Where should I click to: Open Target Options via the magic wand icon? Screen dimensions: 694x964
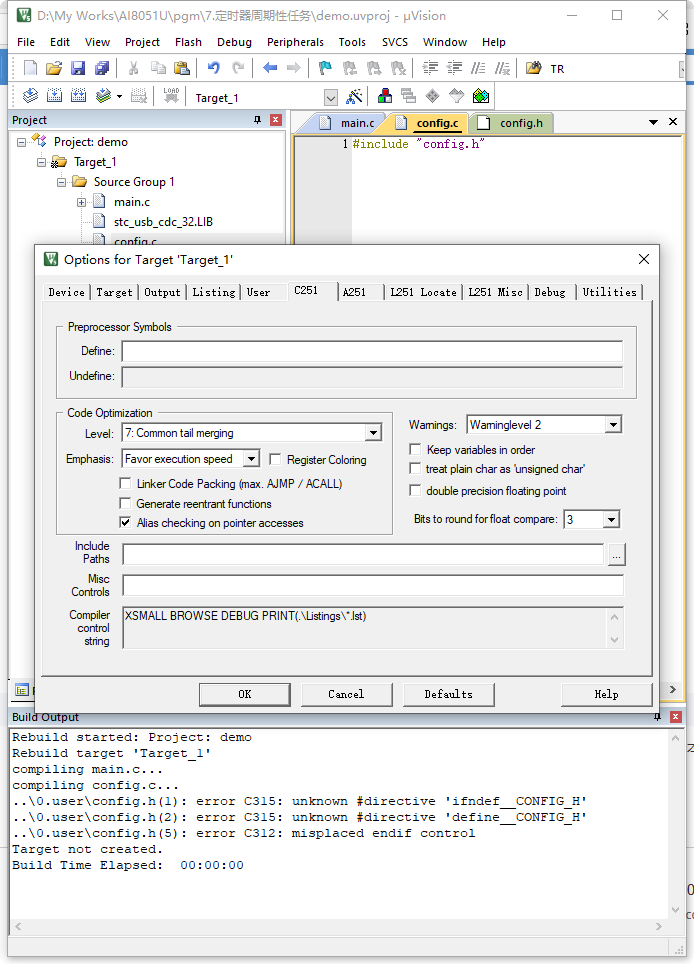click(354, 97)
